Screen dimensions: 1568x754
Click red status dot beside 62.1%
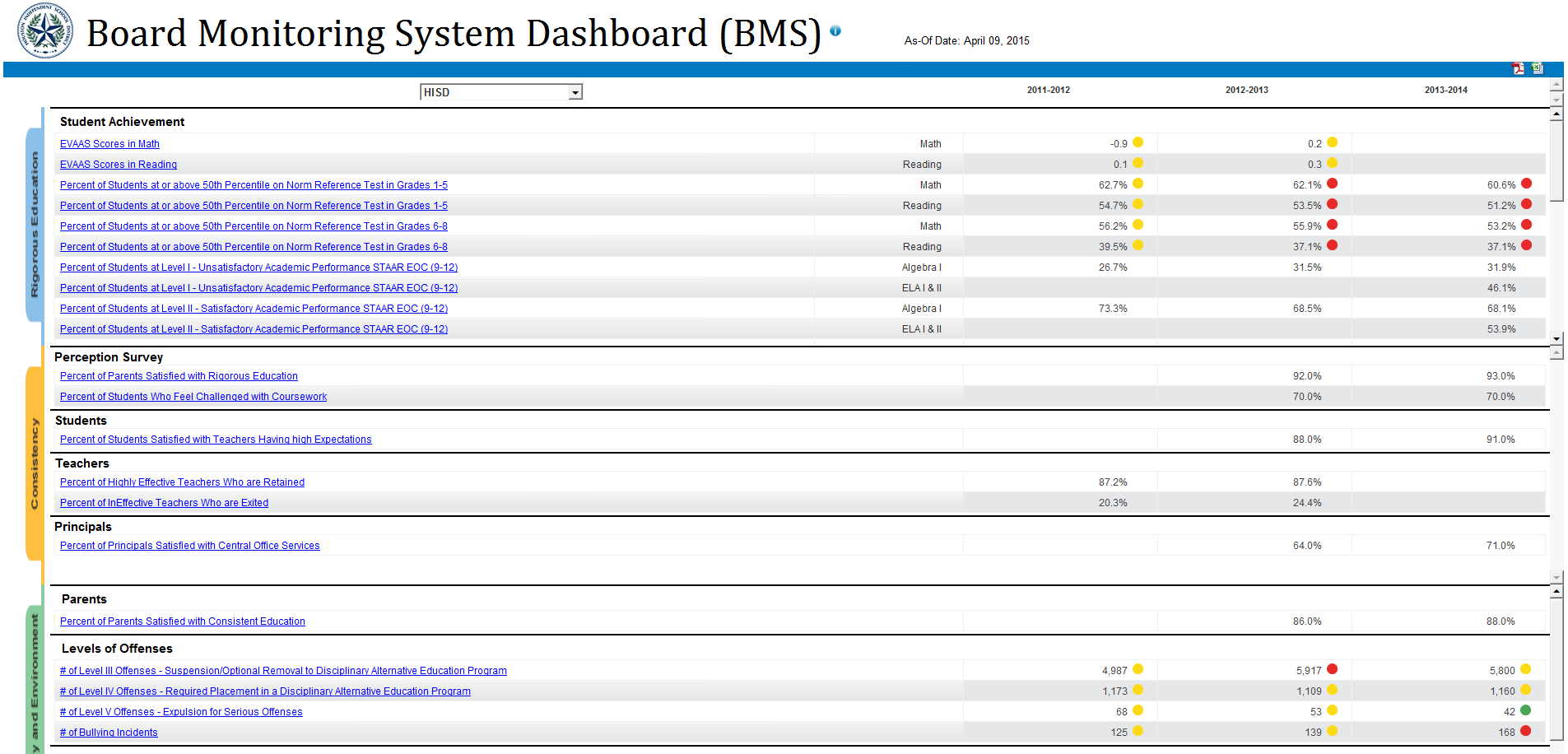click(1333, 184)
